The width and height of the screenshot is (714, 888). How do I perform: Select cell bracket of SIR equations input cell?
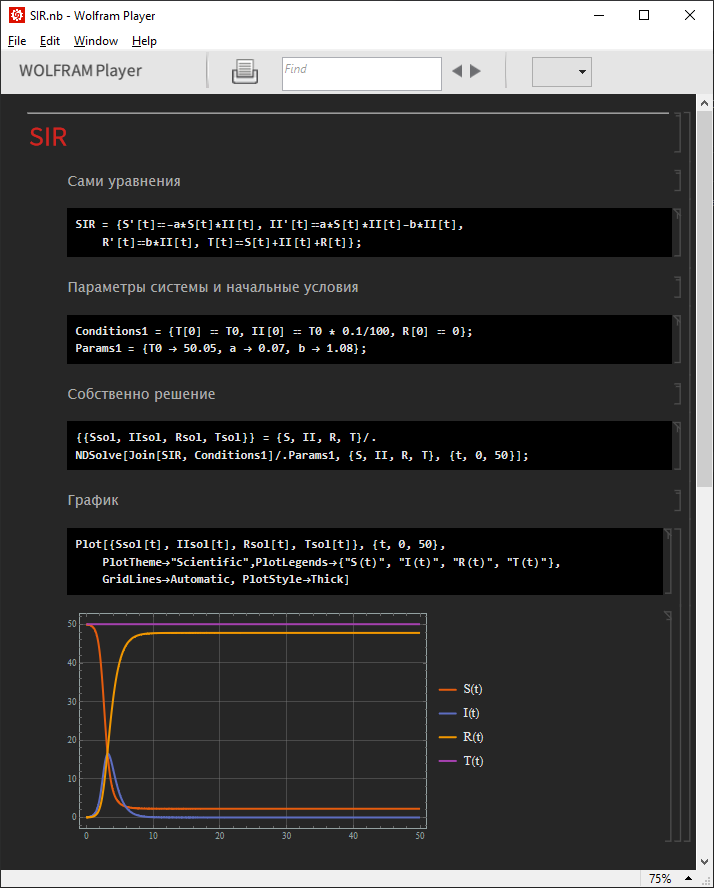click(677, 232)
